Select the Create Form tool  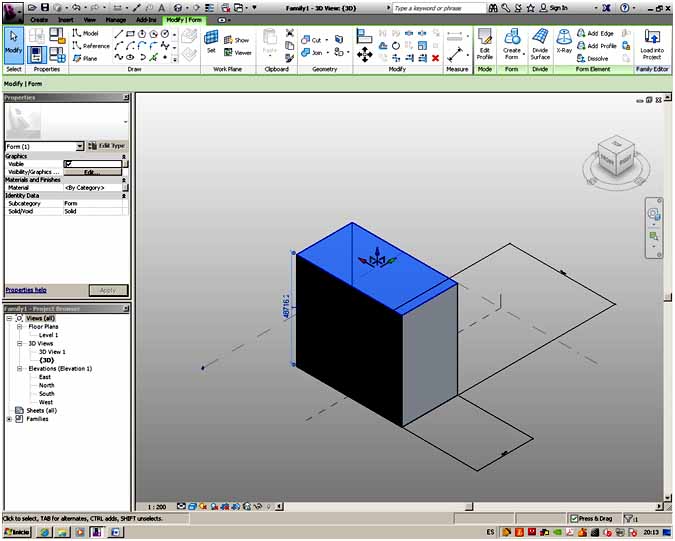pos(511,44)
